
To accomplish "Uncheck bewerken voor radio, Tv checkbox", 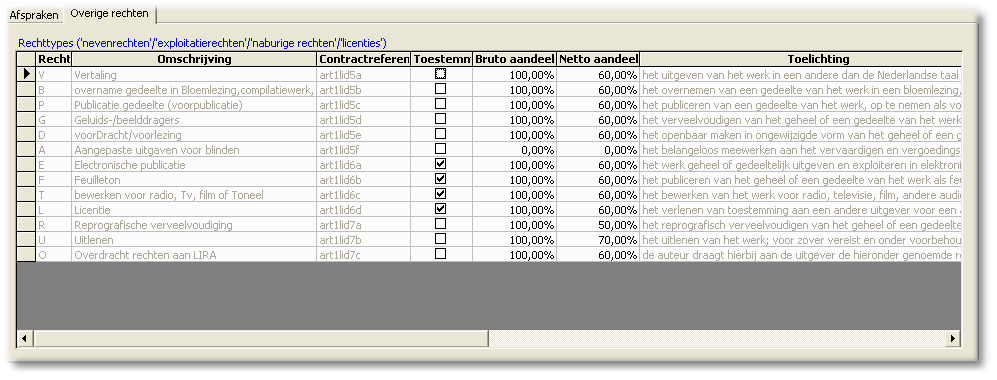I will click(440, 194).
